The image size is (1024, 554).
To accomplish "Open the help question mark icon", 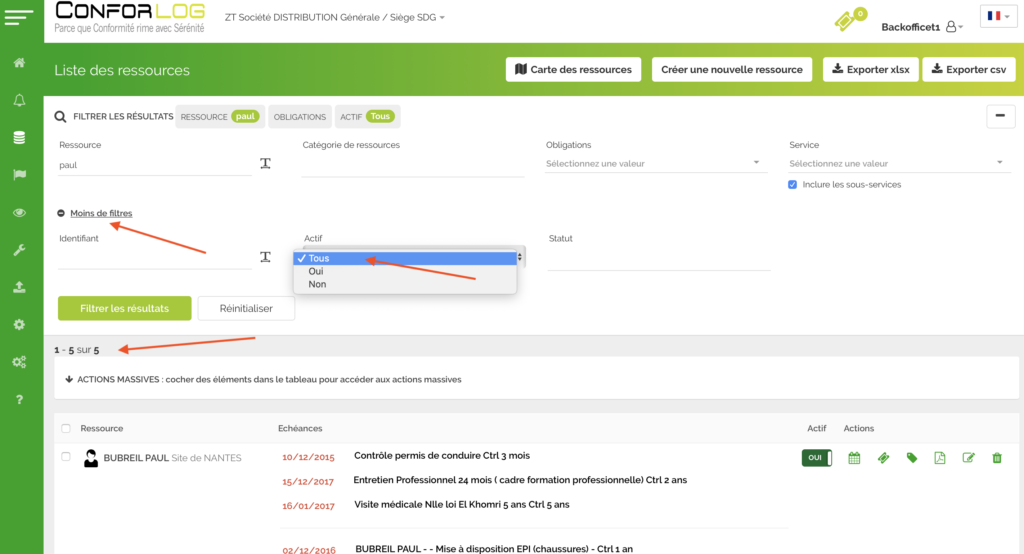I will click(x=19, y=400).
